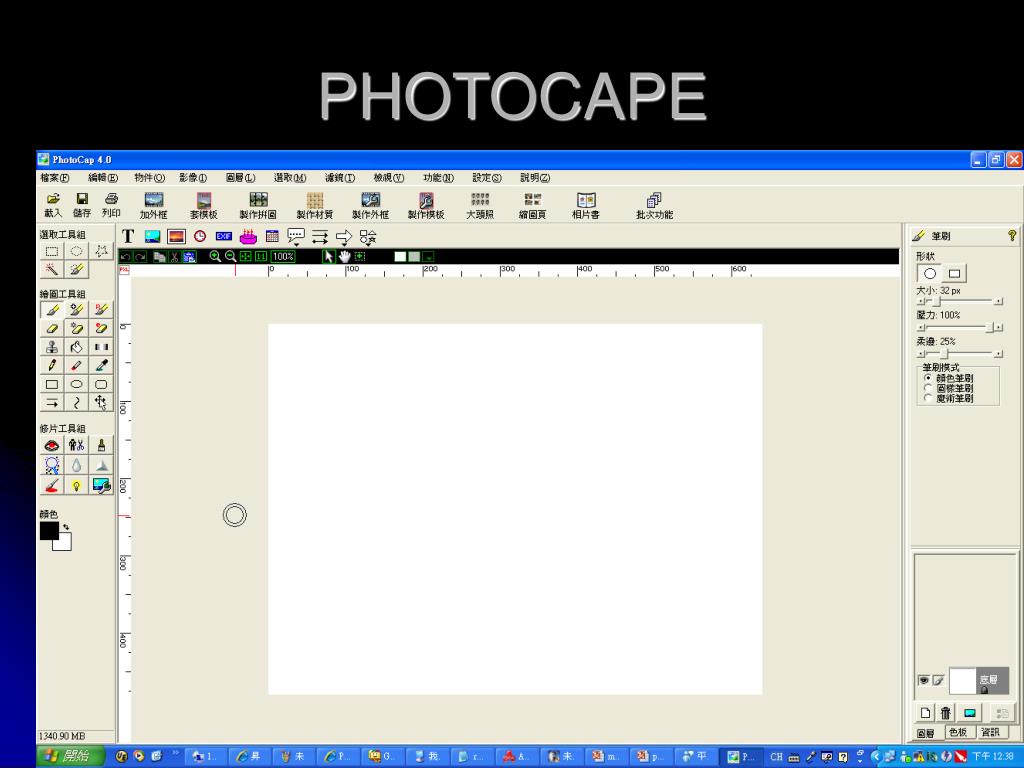Select the light bulb brighten tool
This screenshot has height=768, width=1024.
[x=76, y=485]
